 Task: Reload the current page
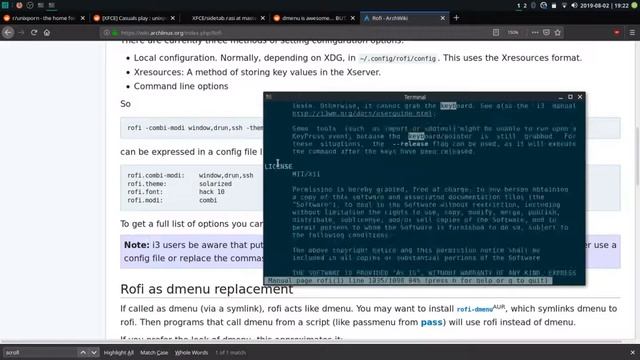coord(34,32)
